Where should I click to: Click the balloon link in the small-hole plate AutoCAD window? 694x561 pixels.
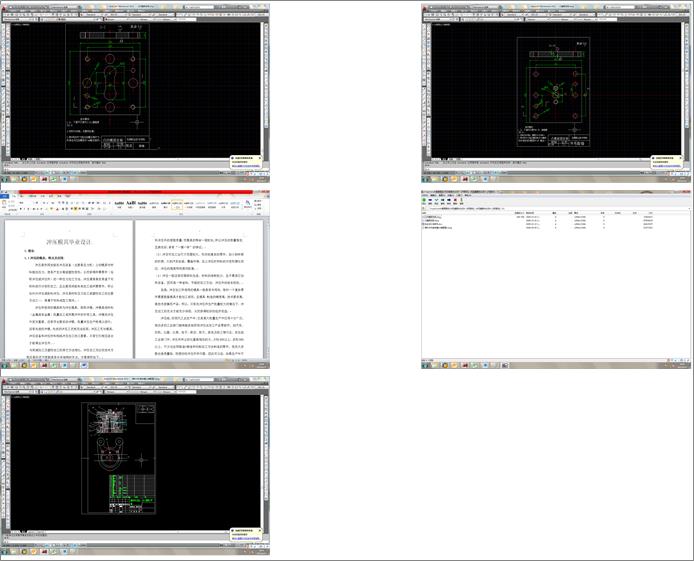(x=667, y=166)
